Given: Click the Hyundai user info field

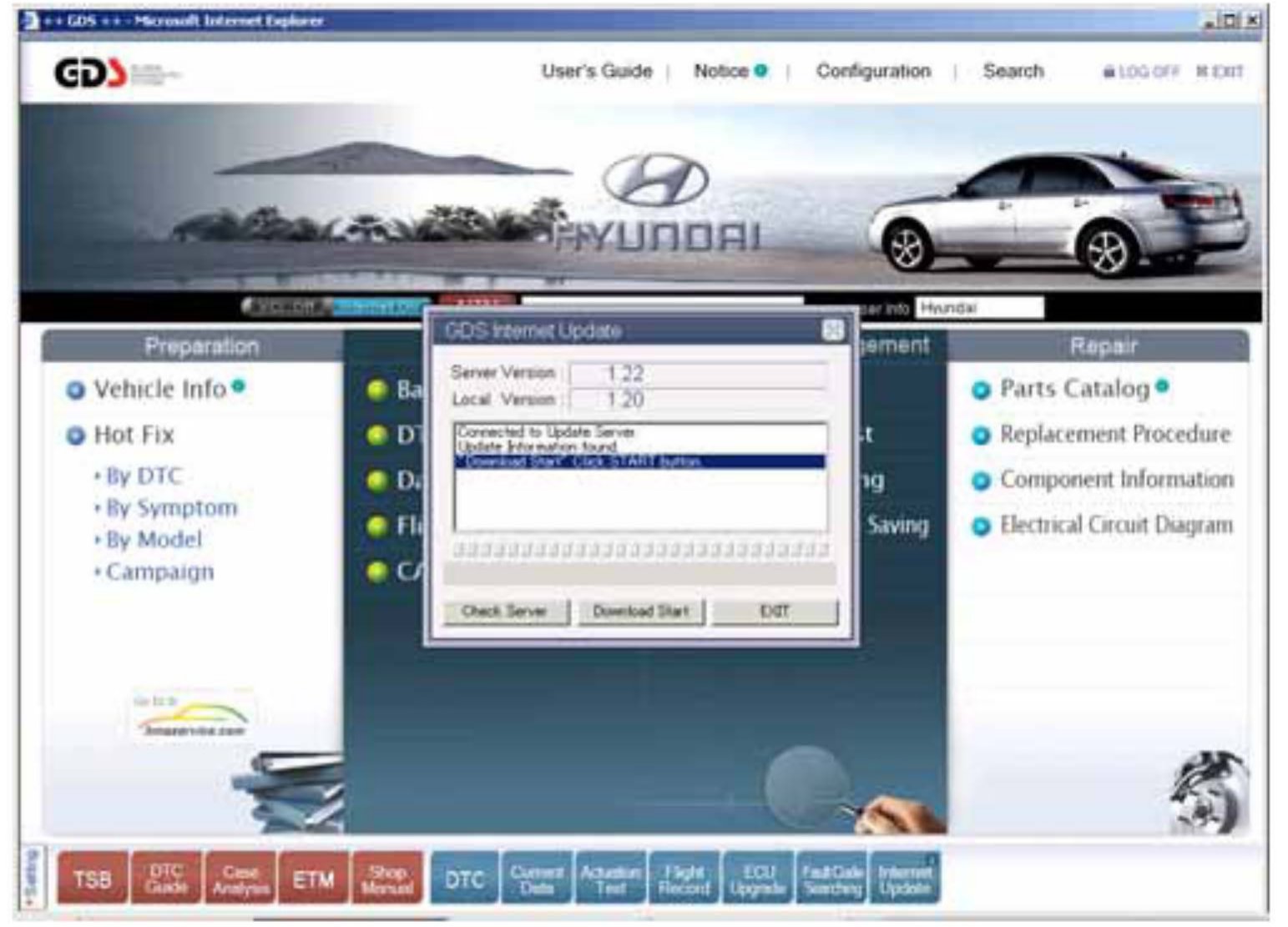Looking at the screenshot, I should [x=978, y=308].
